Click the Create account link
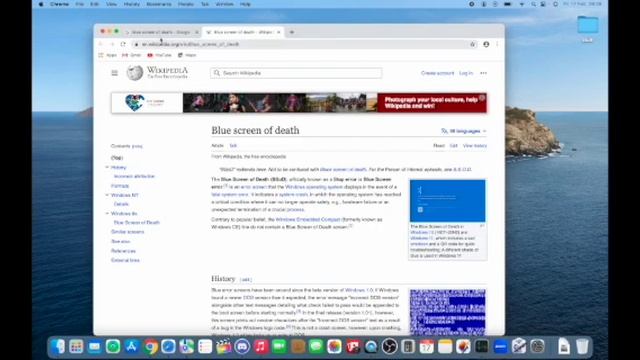The width and height of the screenshot is (640, 360). (x=437, y=73)
